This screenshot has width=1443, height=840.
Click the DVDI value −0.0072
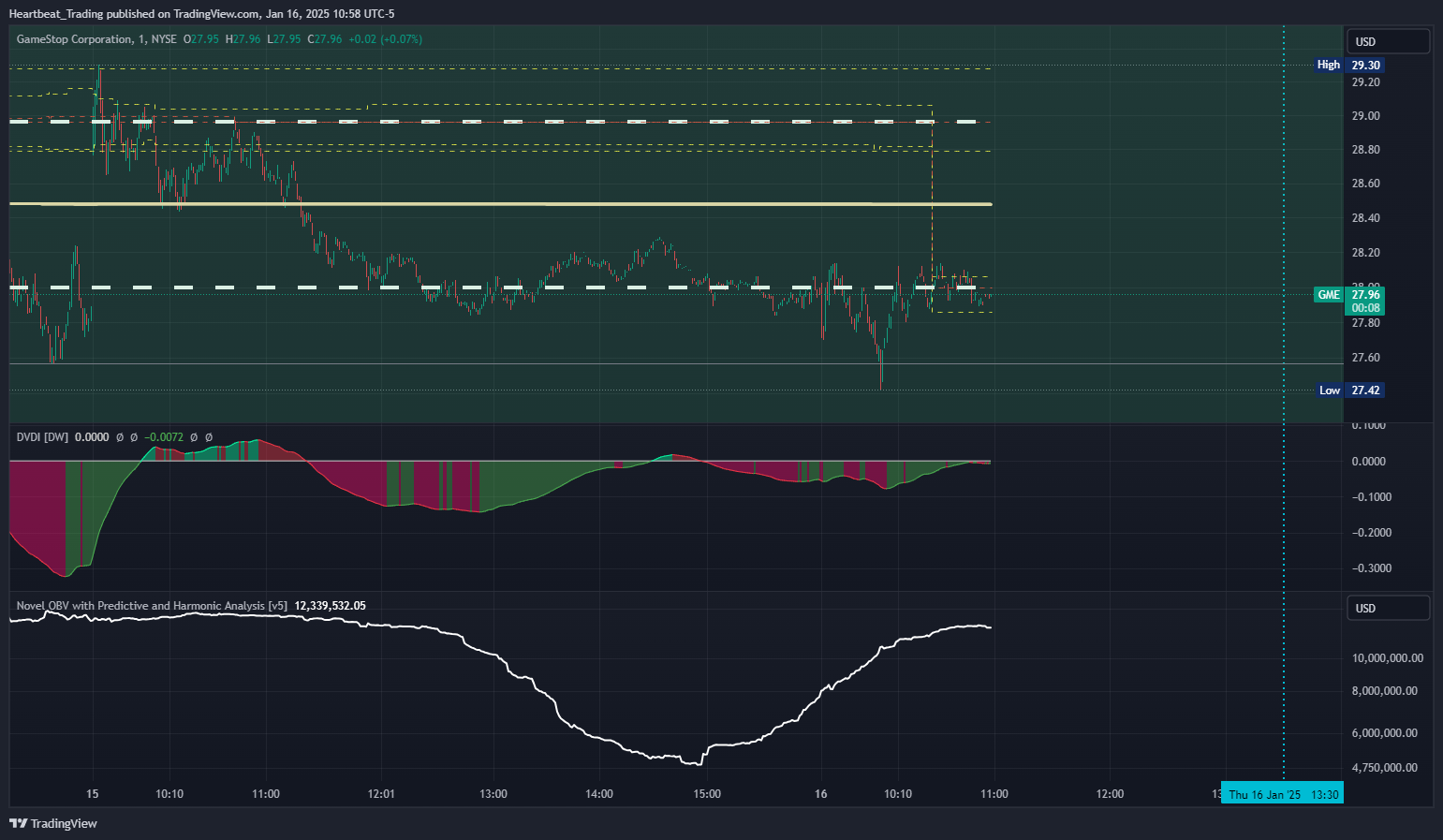(x=164, y=437)
